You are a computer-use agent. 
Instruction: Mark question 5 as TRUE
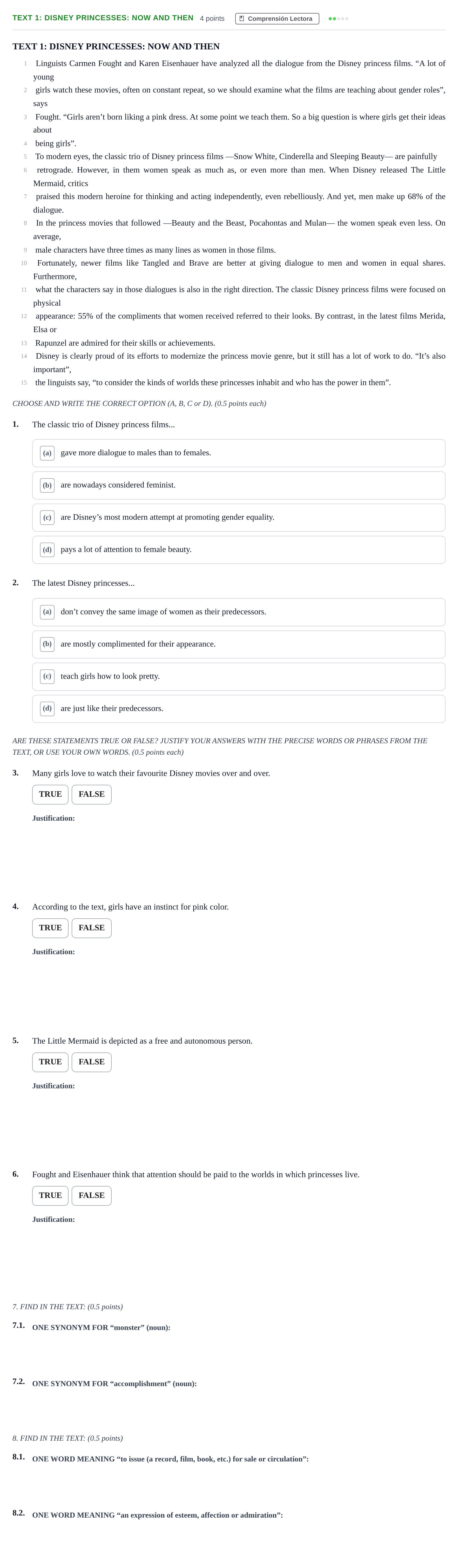[x=50, y=1062]
